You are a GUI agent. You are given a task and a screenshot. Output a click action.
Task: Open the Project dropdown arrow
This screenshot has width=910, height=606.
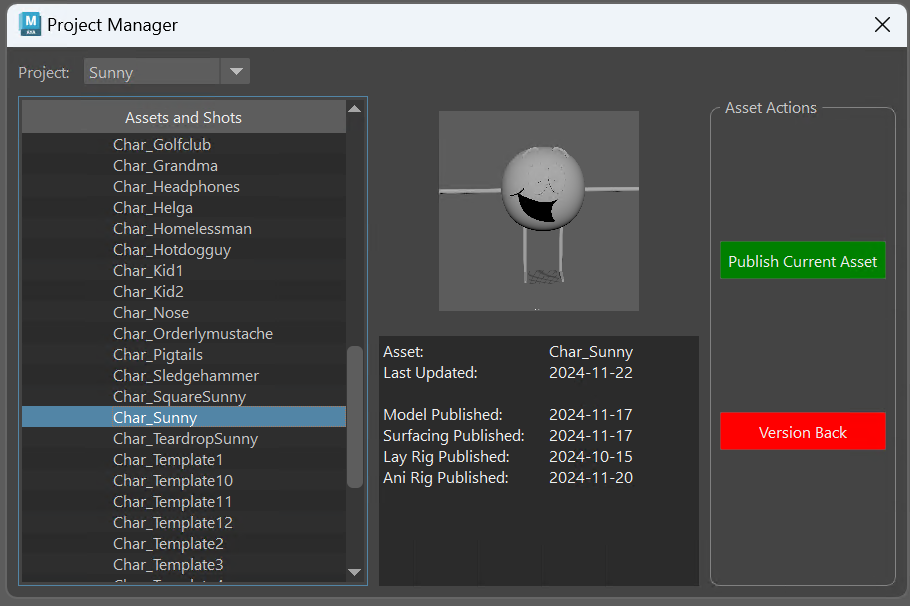[x=236, y=71]
